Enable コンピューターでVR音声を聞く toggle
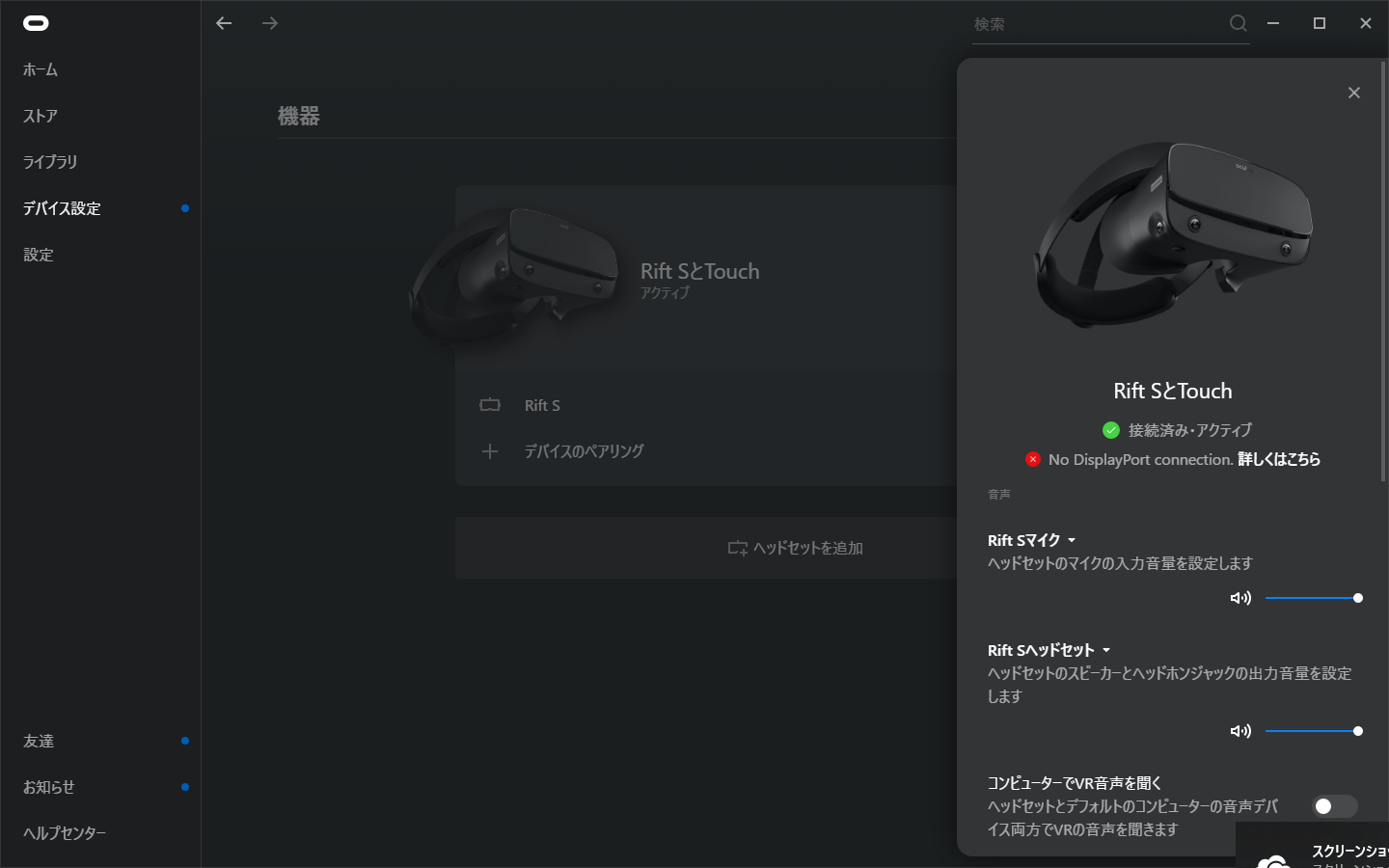 1334,806
